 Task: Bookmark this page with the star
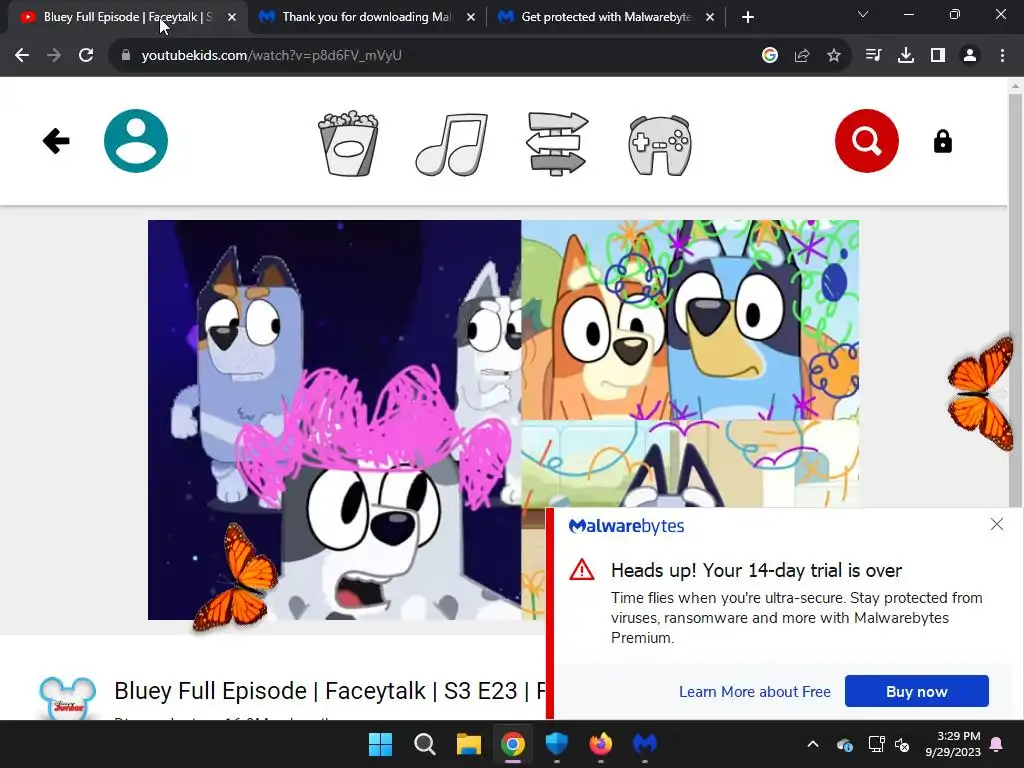(834, 56)
